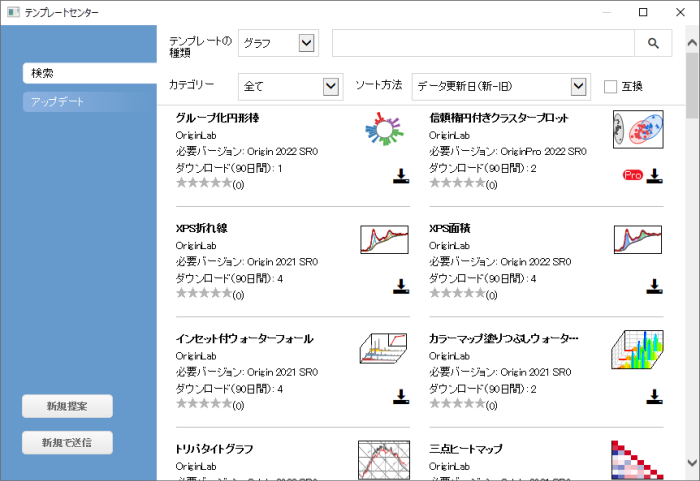Rate カラーマップ塗りつぶしウォーター with the stars

tap(458, 403)
